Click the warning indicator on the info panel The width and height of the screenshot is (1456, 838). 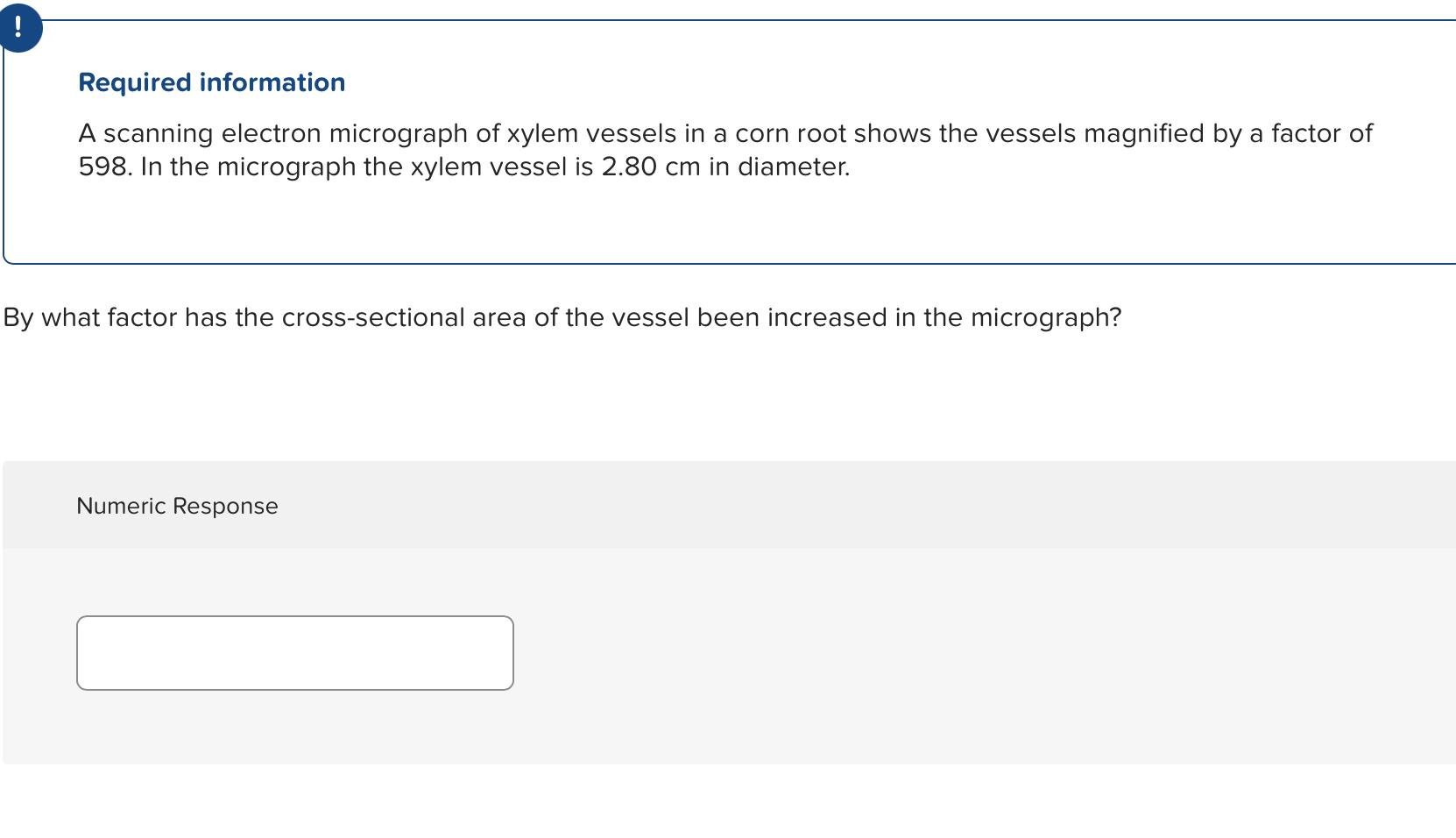click(20, 27)
